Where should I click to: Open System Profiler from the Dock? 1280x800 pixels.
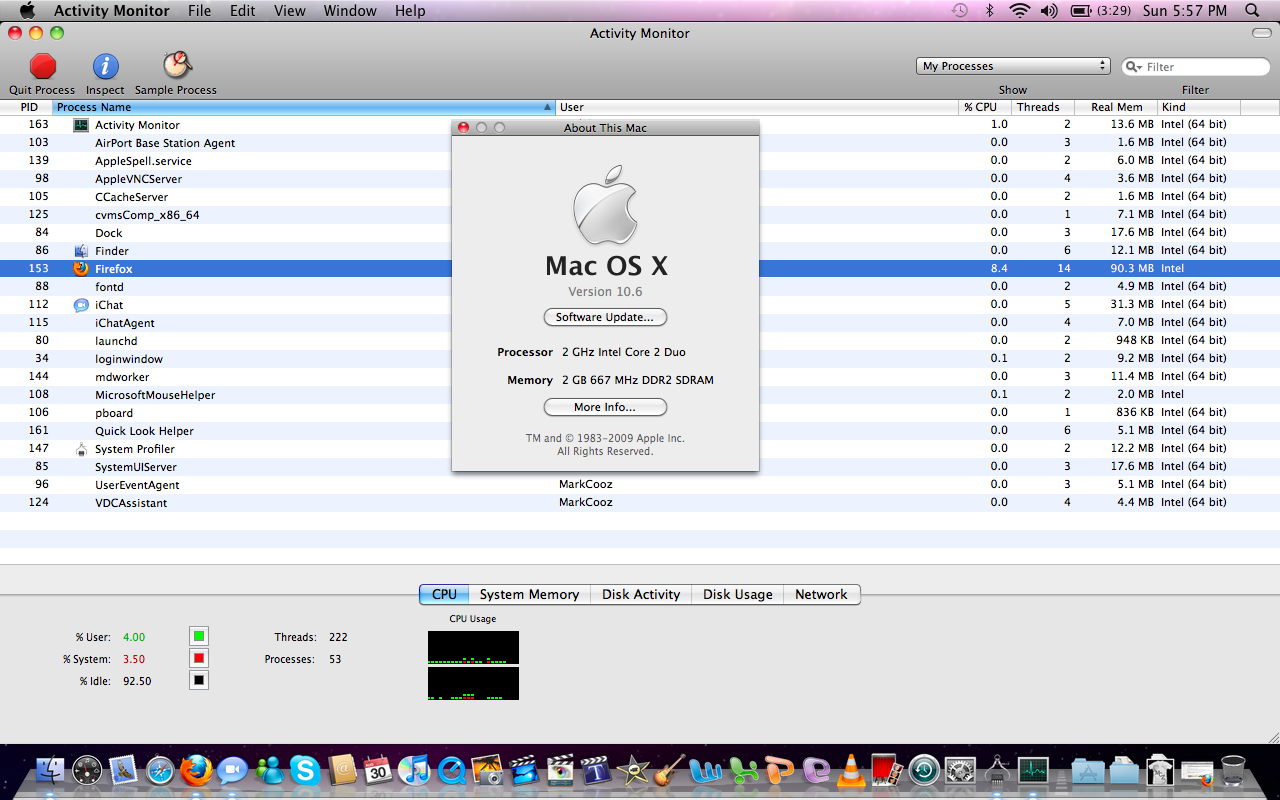point(997,770)
